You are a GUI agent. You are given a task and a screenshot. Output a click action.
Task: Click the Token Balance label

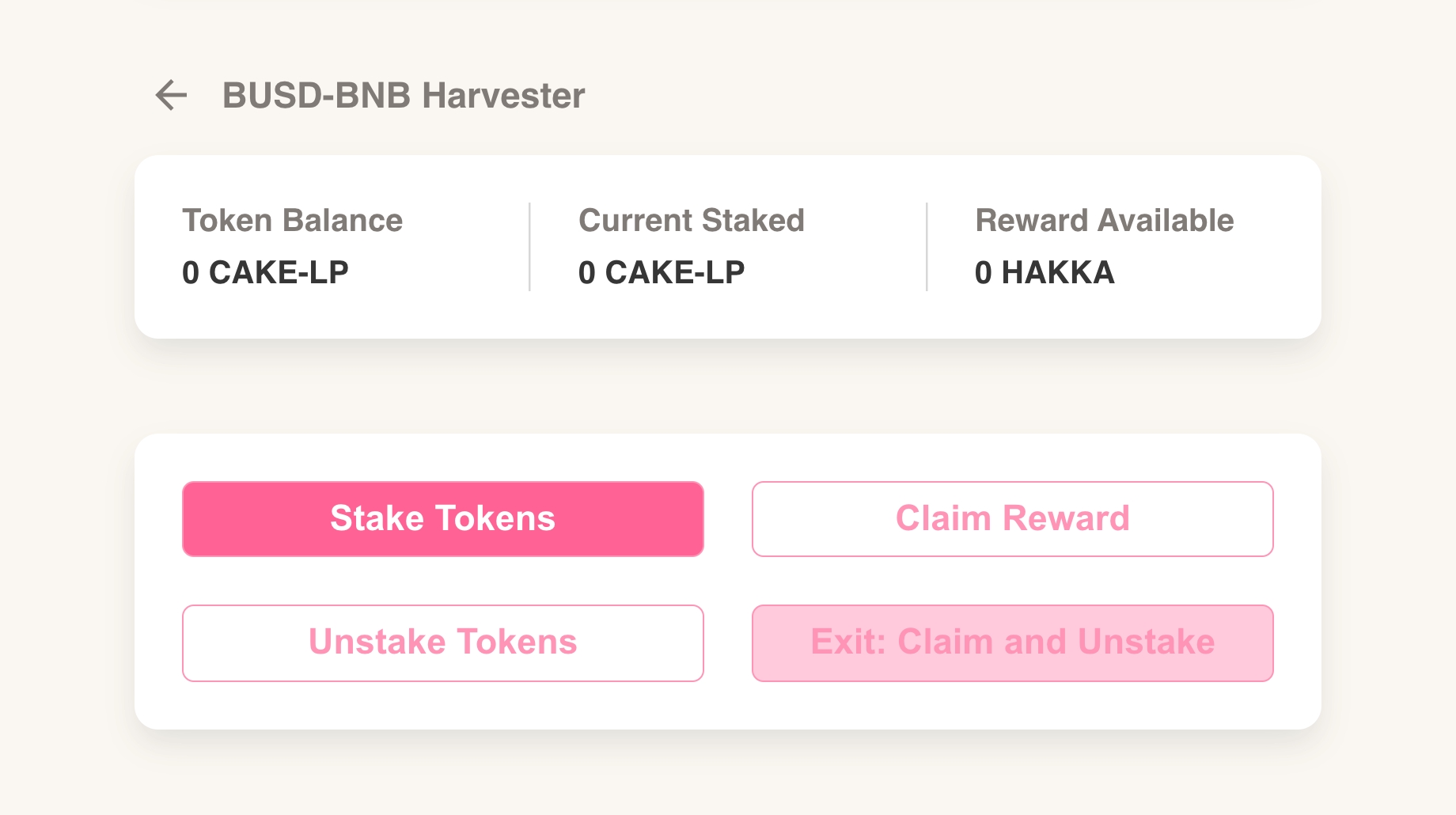point(292,220)
